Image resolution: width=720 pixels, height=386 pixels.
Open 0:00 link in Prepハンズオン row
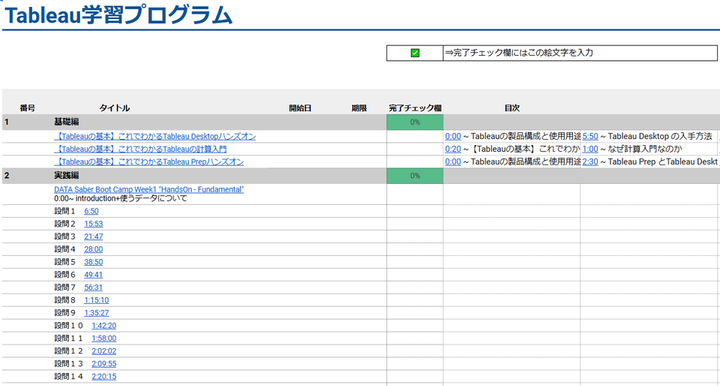453,162
